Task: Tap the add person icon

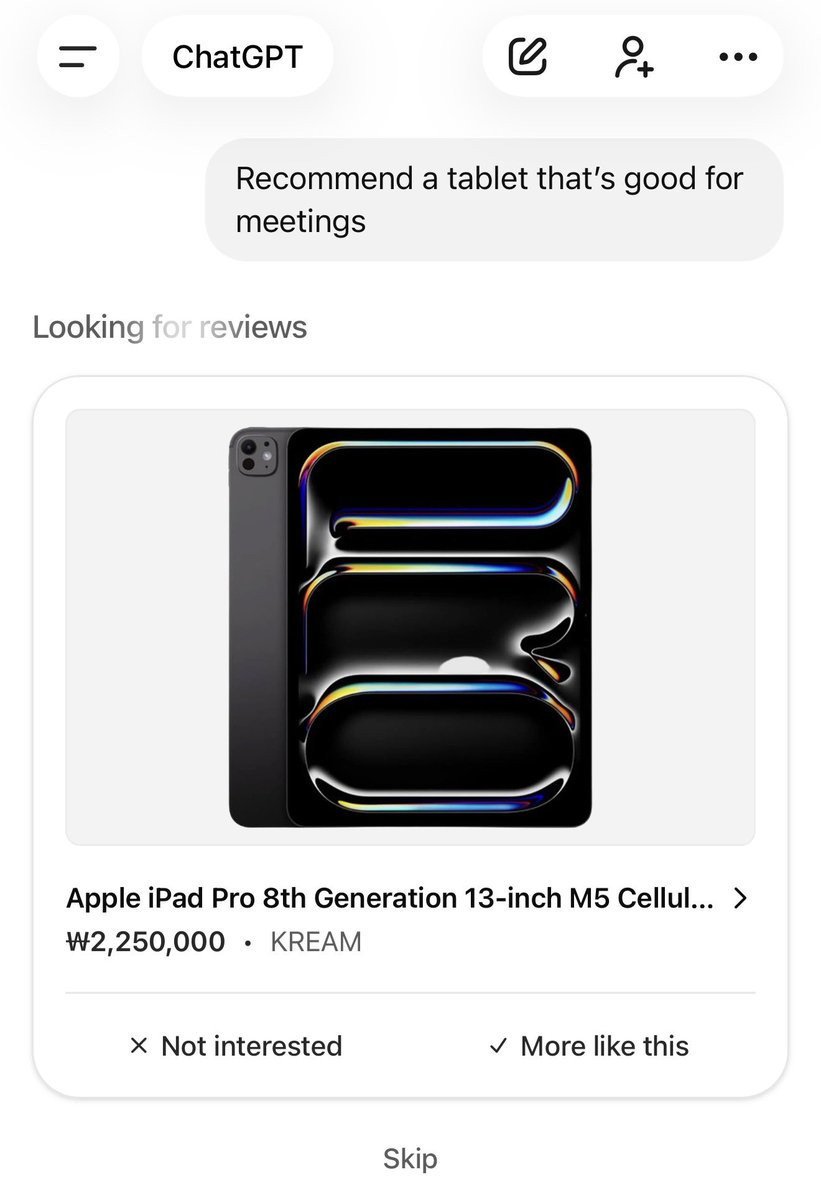Action: point(634,57)
